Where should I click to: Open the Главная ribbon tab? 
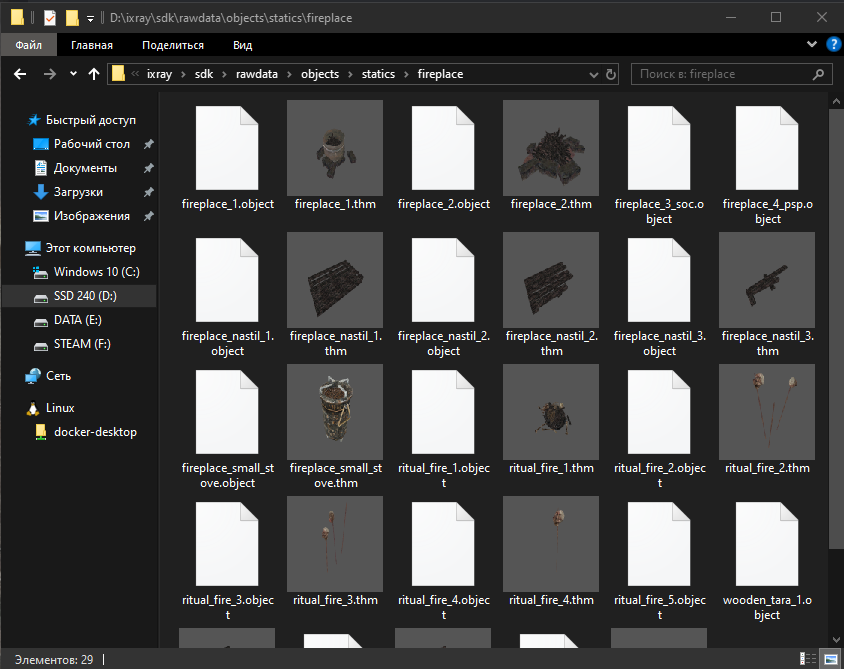92,45
